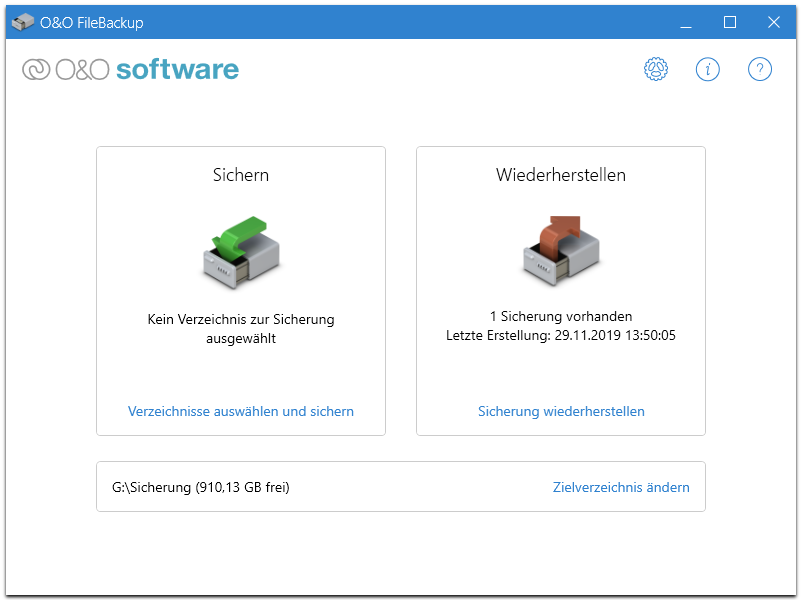Open help via question mark icon

[x=759, y=69]
